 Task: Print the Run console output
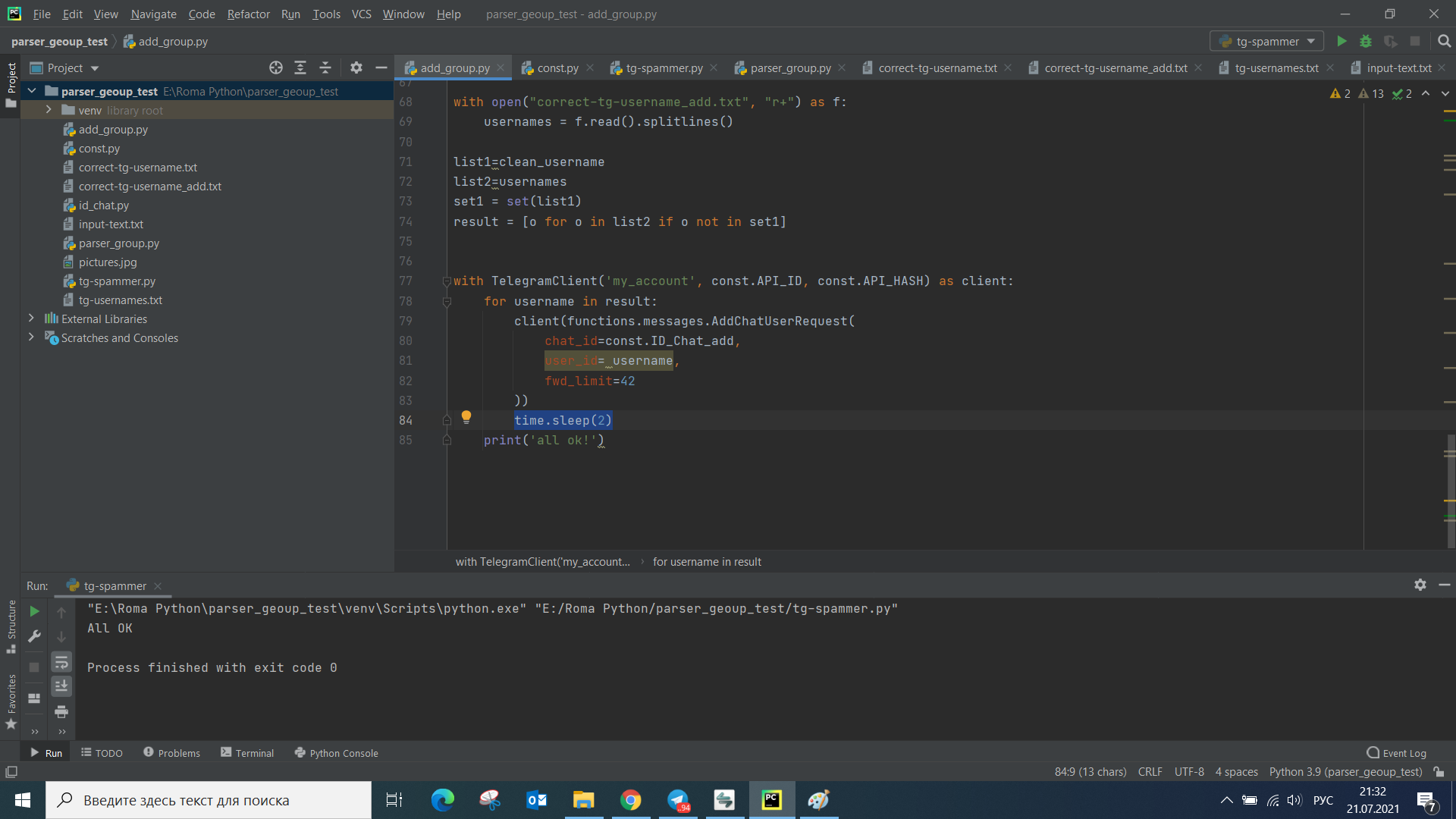point(61,712)
